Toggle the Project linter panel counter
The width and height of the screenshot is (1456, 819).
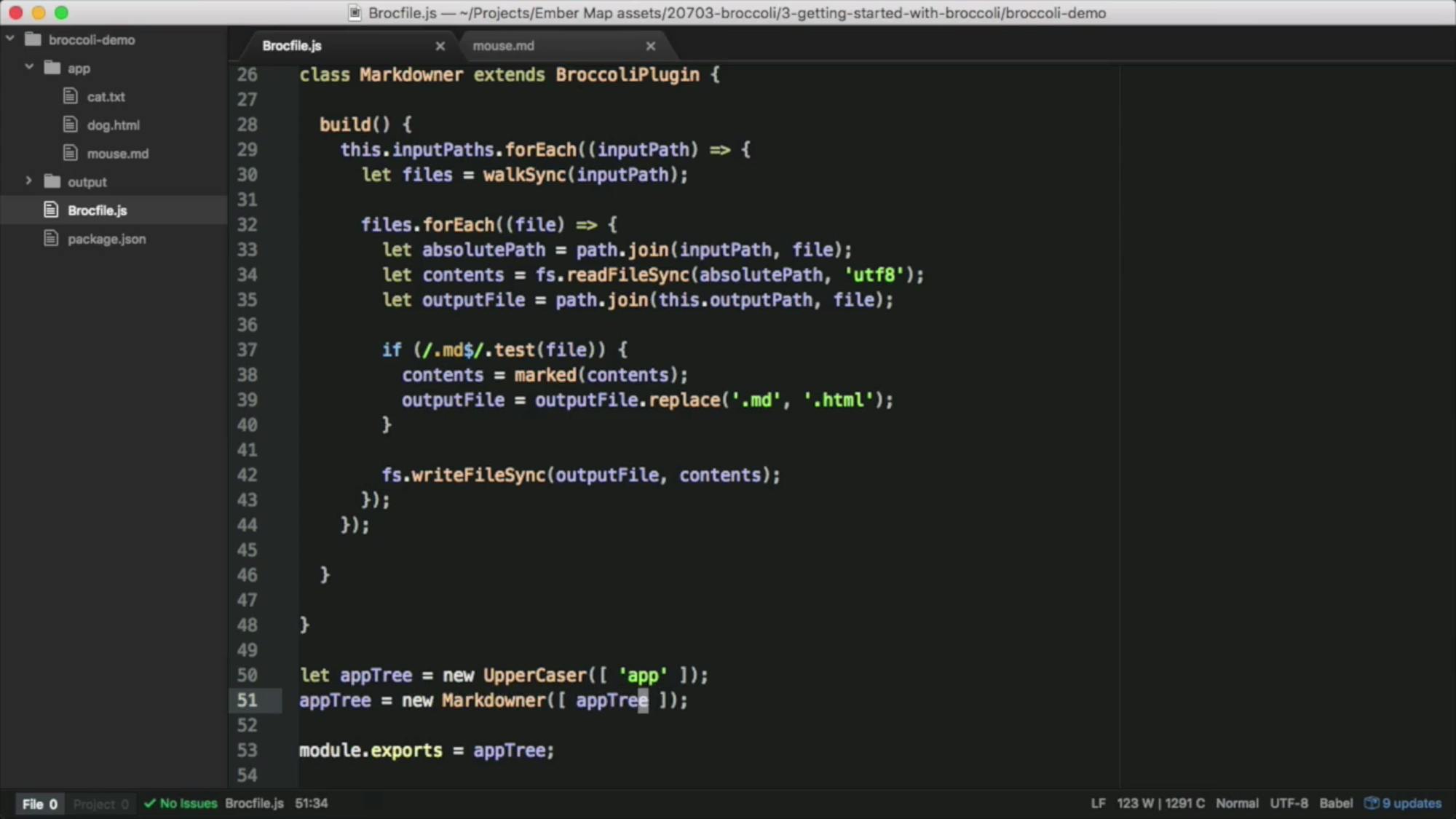[100, 803]
